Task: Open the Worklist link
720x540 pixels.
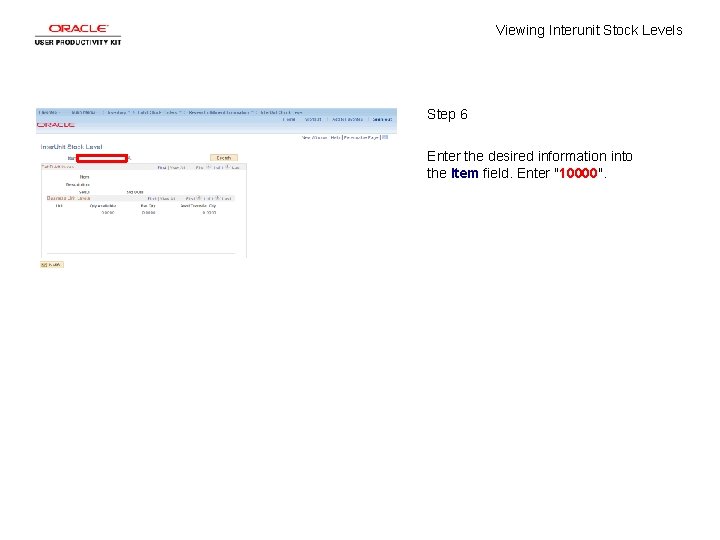Action: click(x=313, y=119)
